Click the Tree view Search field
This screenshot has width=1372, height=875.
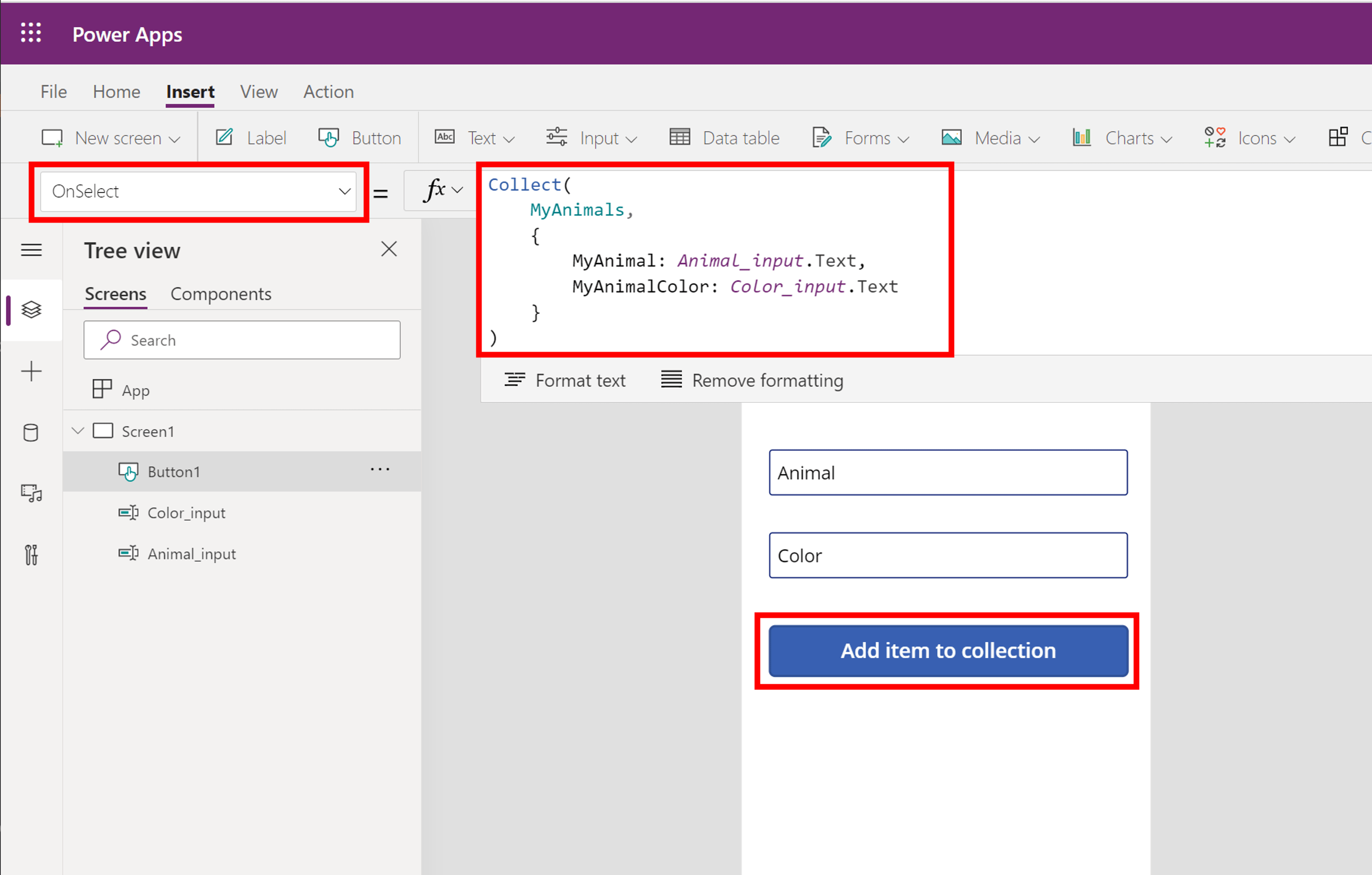click(x=241, y=340)
